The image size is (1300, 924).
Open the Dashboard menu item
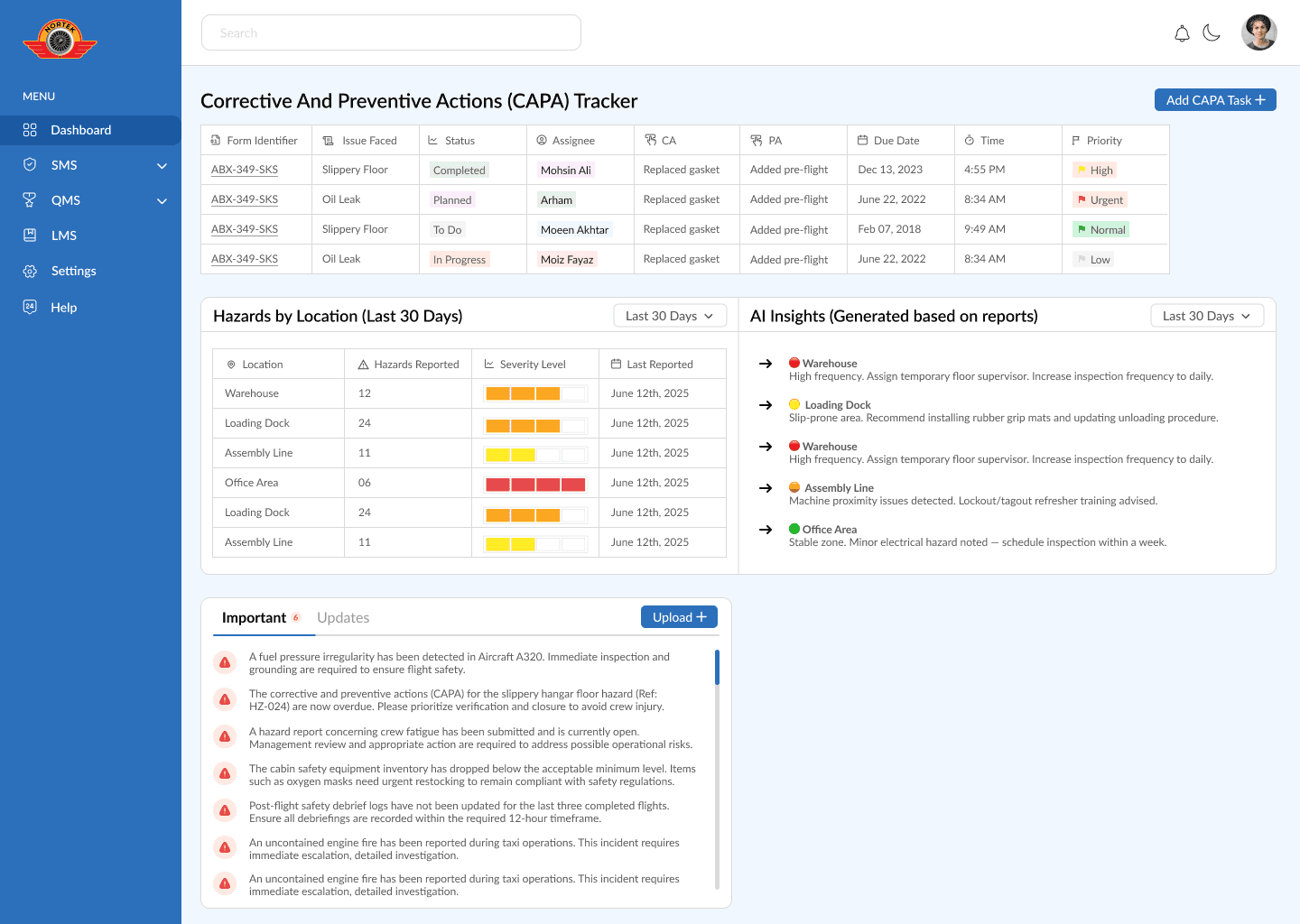[90, 130]
